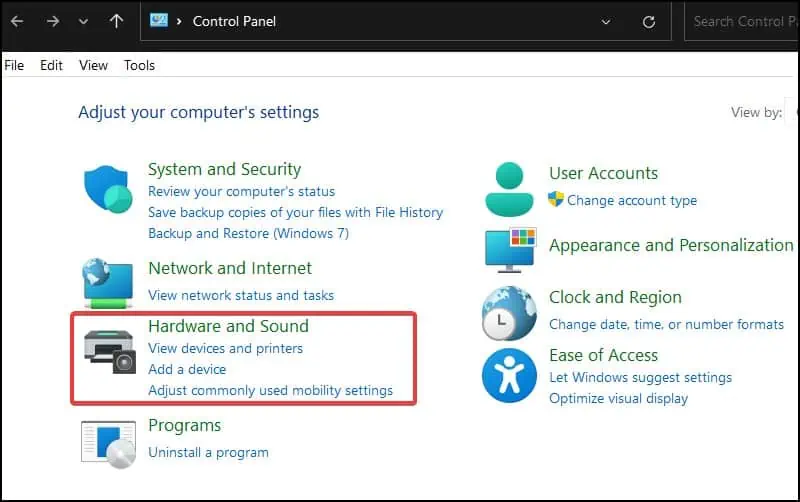Click the Appearance and Personalization monitor icon
This screenshot has height=502, width=800.
click(x=510, y=250)
